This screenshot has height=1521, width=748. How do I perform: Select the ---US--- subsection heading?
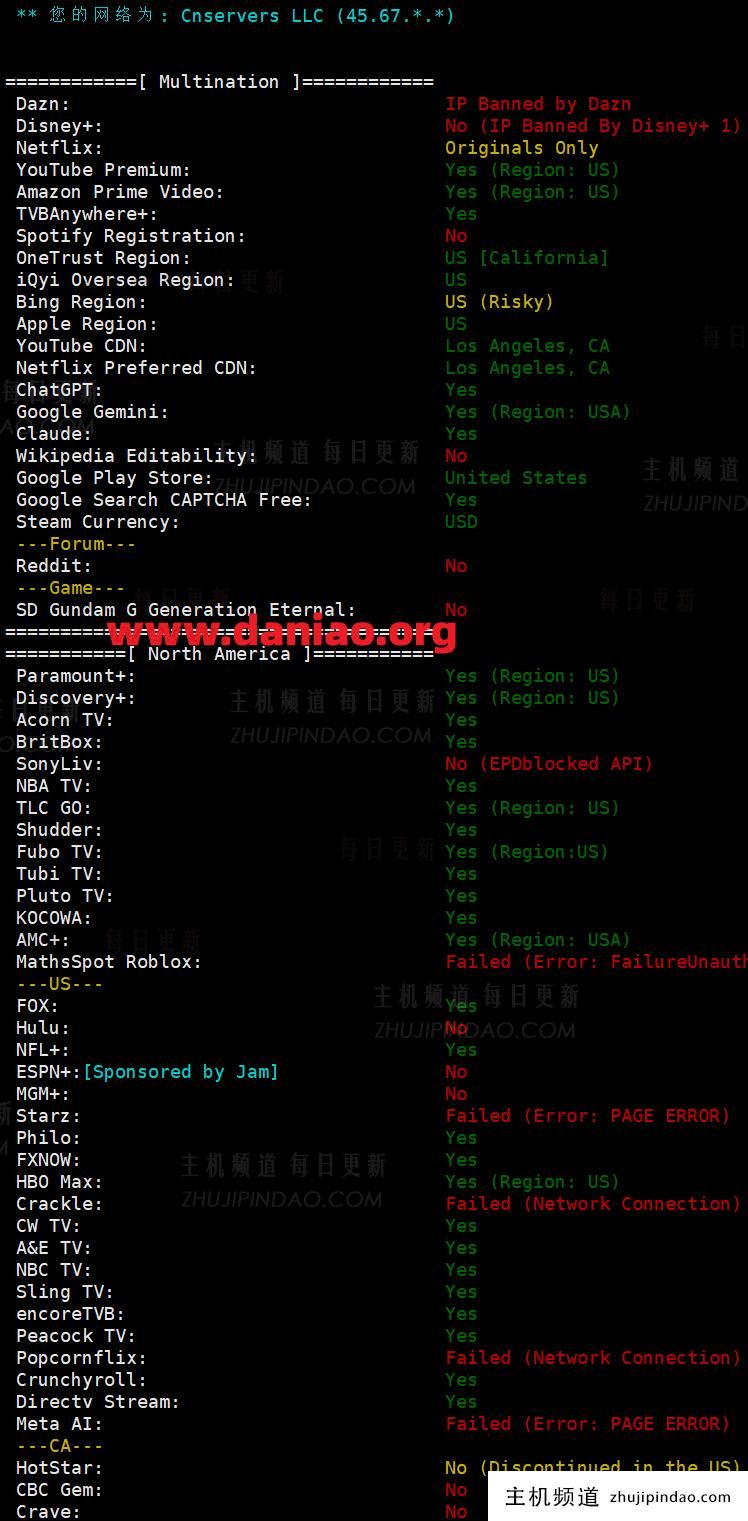click(x=60, y=984)
